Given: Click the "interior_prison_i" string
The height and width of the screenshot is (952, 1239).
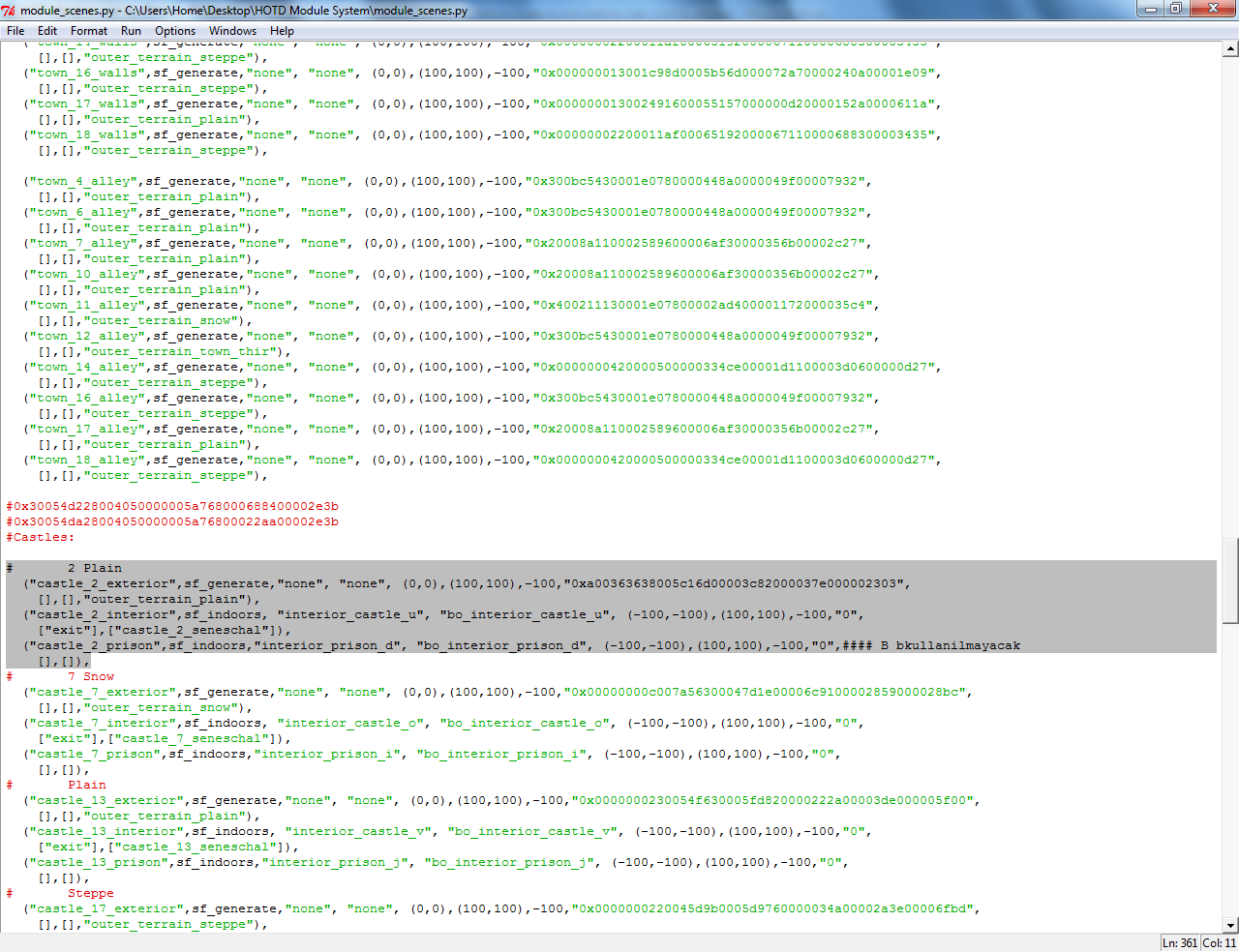Looking at the screenshot, I should point(327,754).
